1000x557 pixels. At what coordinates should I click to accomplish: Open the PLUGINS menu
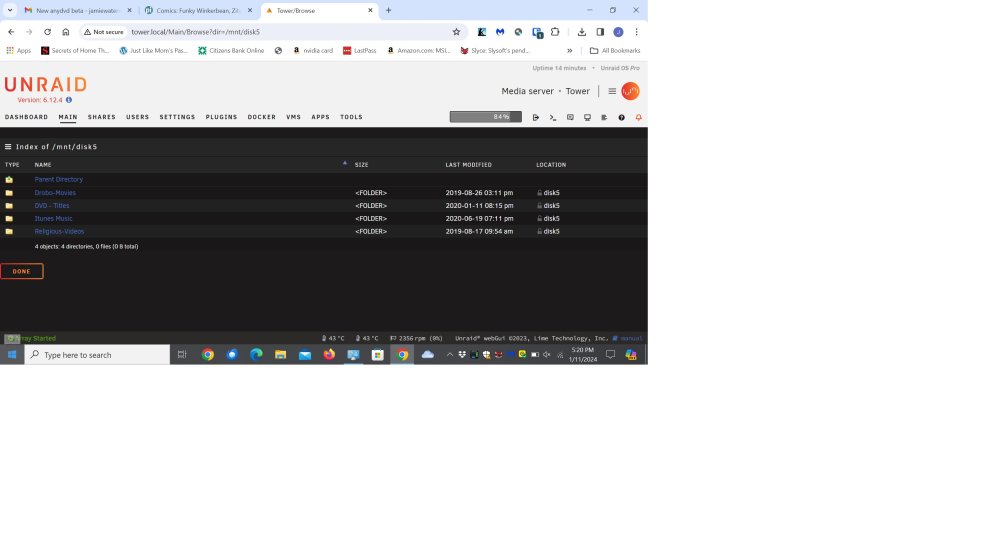point(221,117)
